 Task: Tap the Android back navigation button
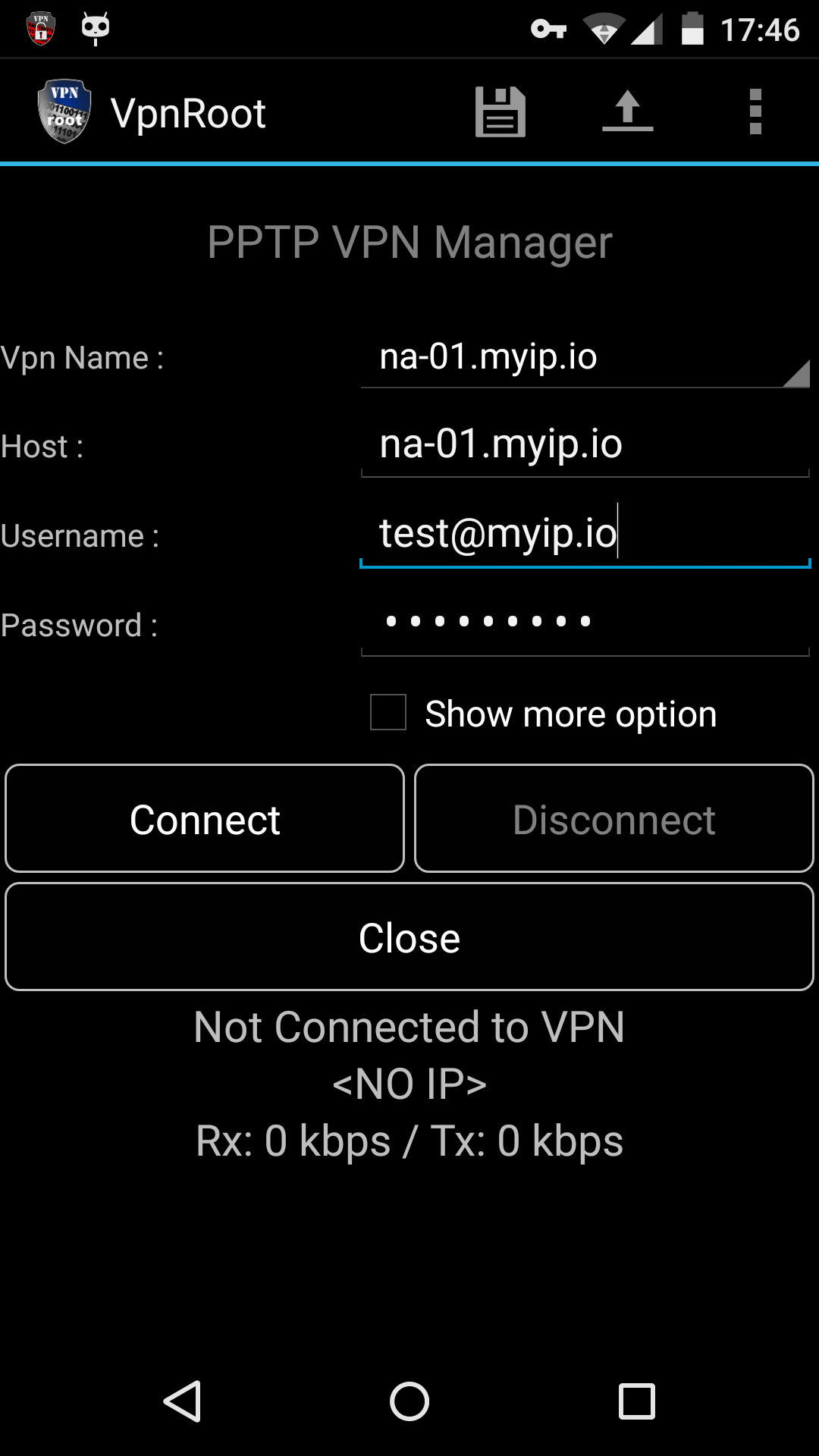pos(182,1401)
